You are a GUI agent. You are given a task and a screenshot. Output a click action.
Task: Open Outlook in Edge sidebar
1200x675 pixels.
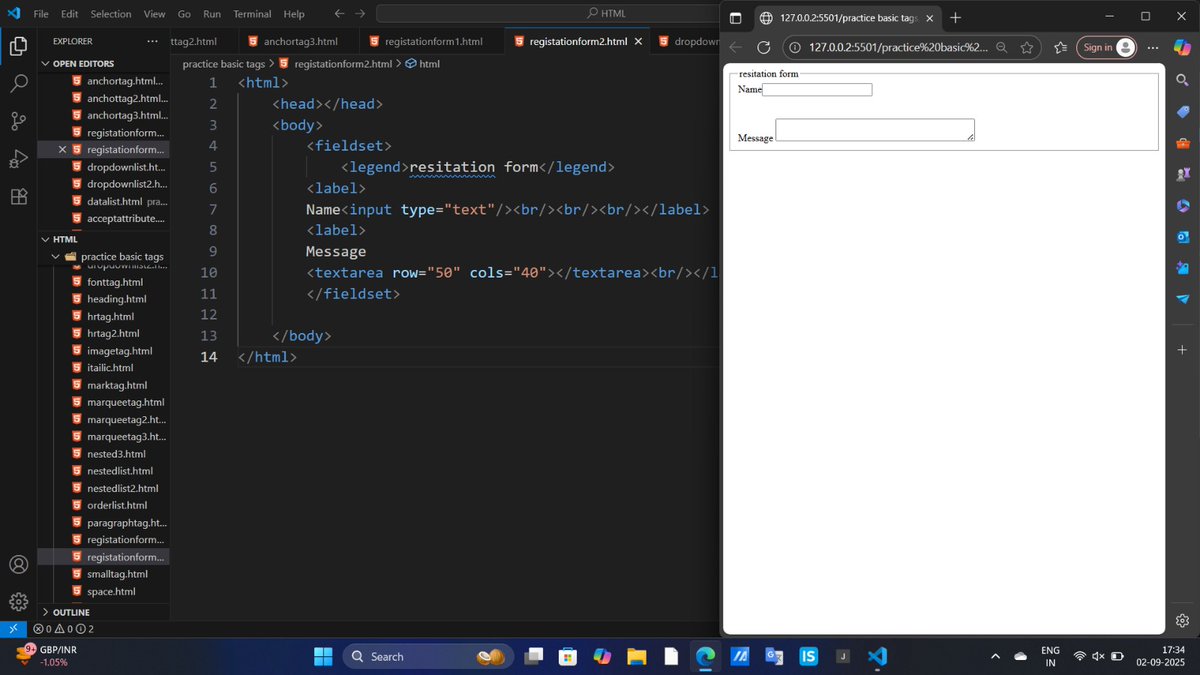click(x=1182, y=237)
